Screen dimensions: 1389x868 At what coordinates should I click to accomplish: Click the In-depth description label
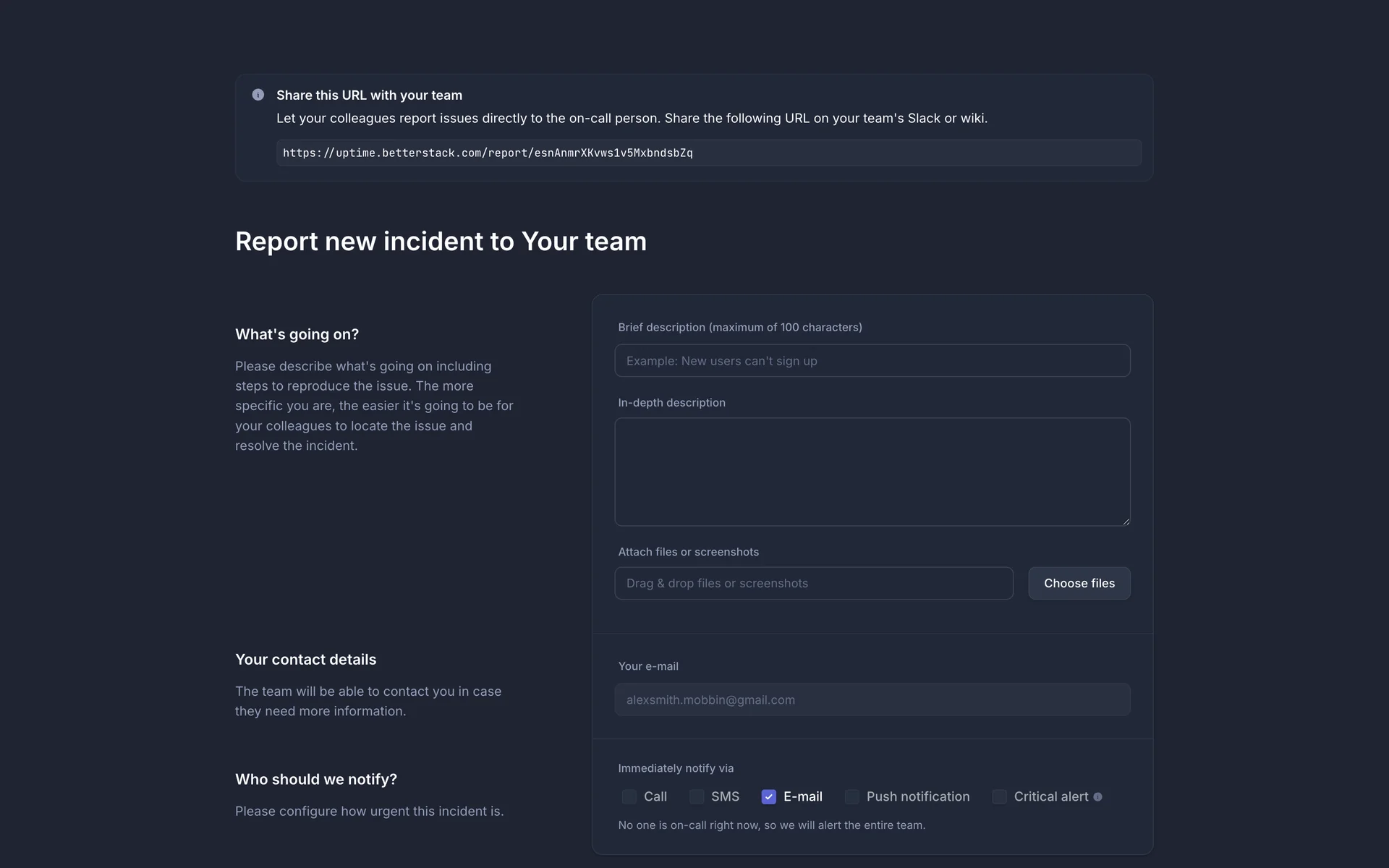[x=671, y=403]
